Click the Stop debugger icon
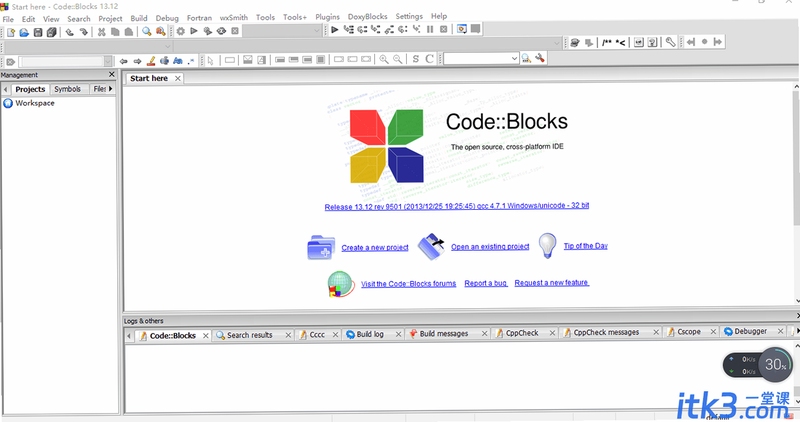The height and width of the screenshot is (422, 800). (444, 30)
